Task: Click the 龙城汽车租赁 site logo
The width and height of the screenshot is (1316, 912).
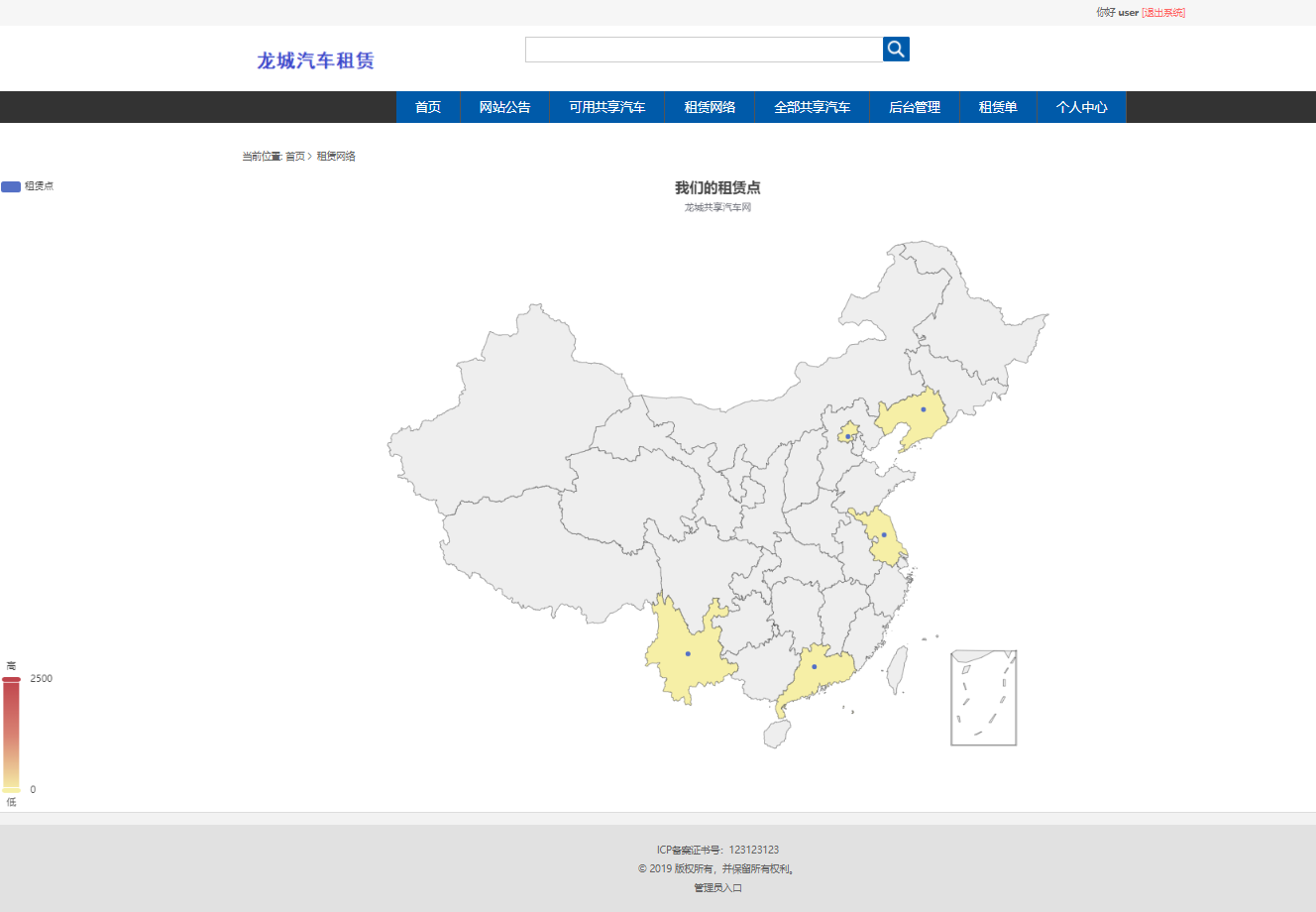Action: (x=314, y=59)
